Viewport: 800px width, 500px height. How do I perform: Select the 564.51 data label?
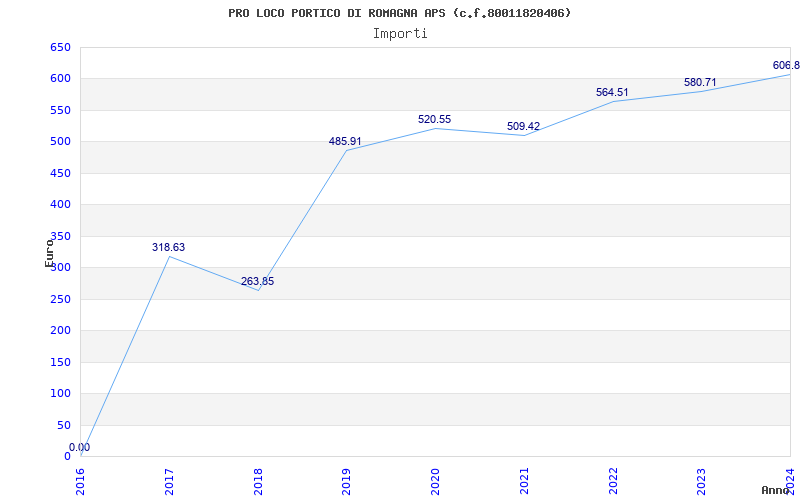(x=612, y=93)
